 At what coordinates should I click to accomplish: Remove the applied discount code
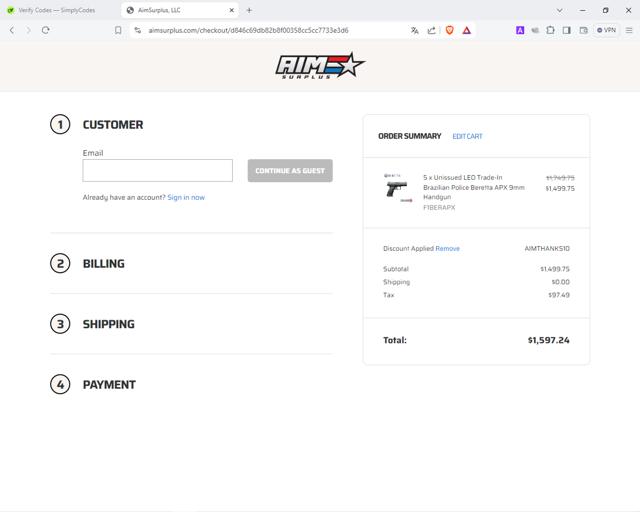[447, 248]
